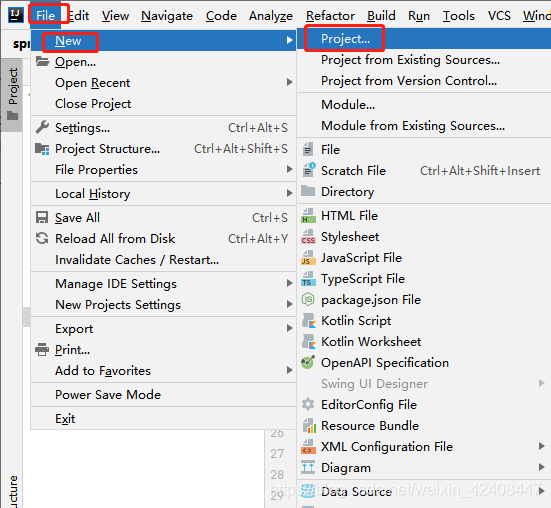This screenshot has height=508, width=551.
Task: Expand the Manage IDE Settings submenu arrow
Action: (x=289, y=283)
